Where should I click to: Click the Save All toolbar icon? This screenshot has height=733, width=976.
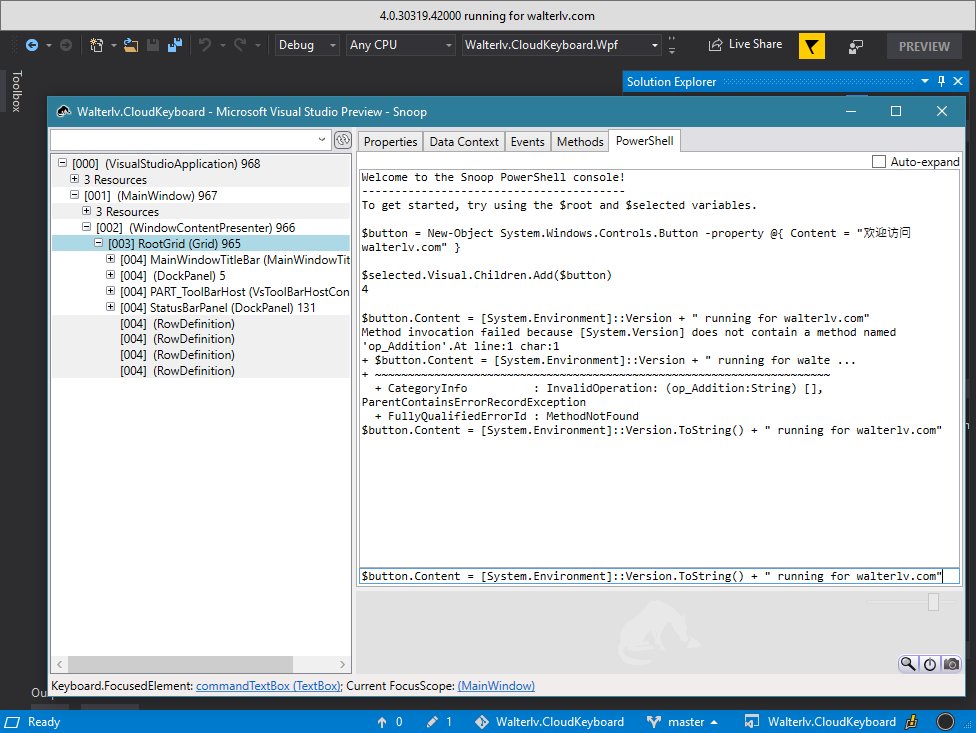click(x=175, y=45)
